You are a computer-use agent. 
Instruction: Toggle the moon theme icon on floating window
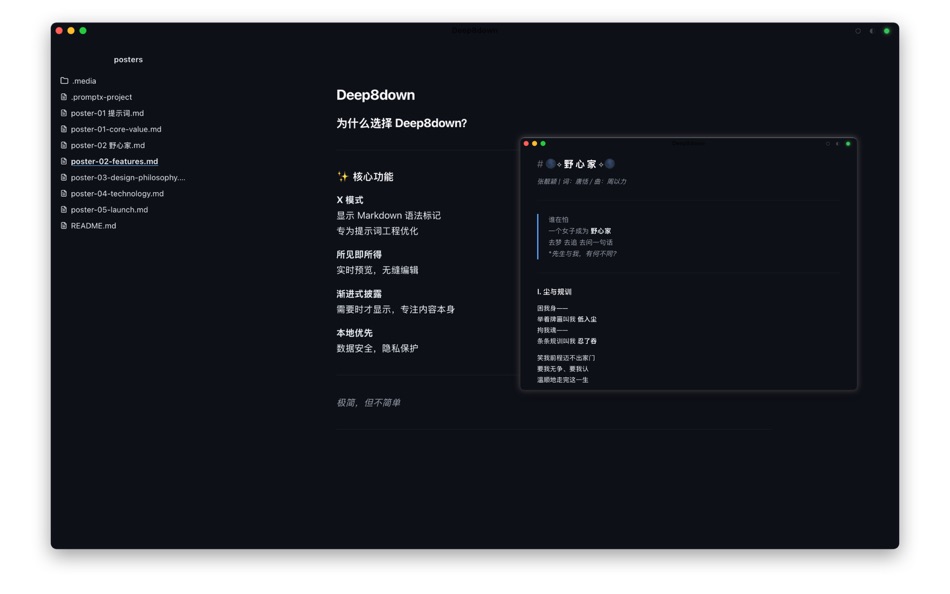click(x=838, y=144)
